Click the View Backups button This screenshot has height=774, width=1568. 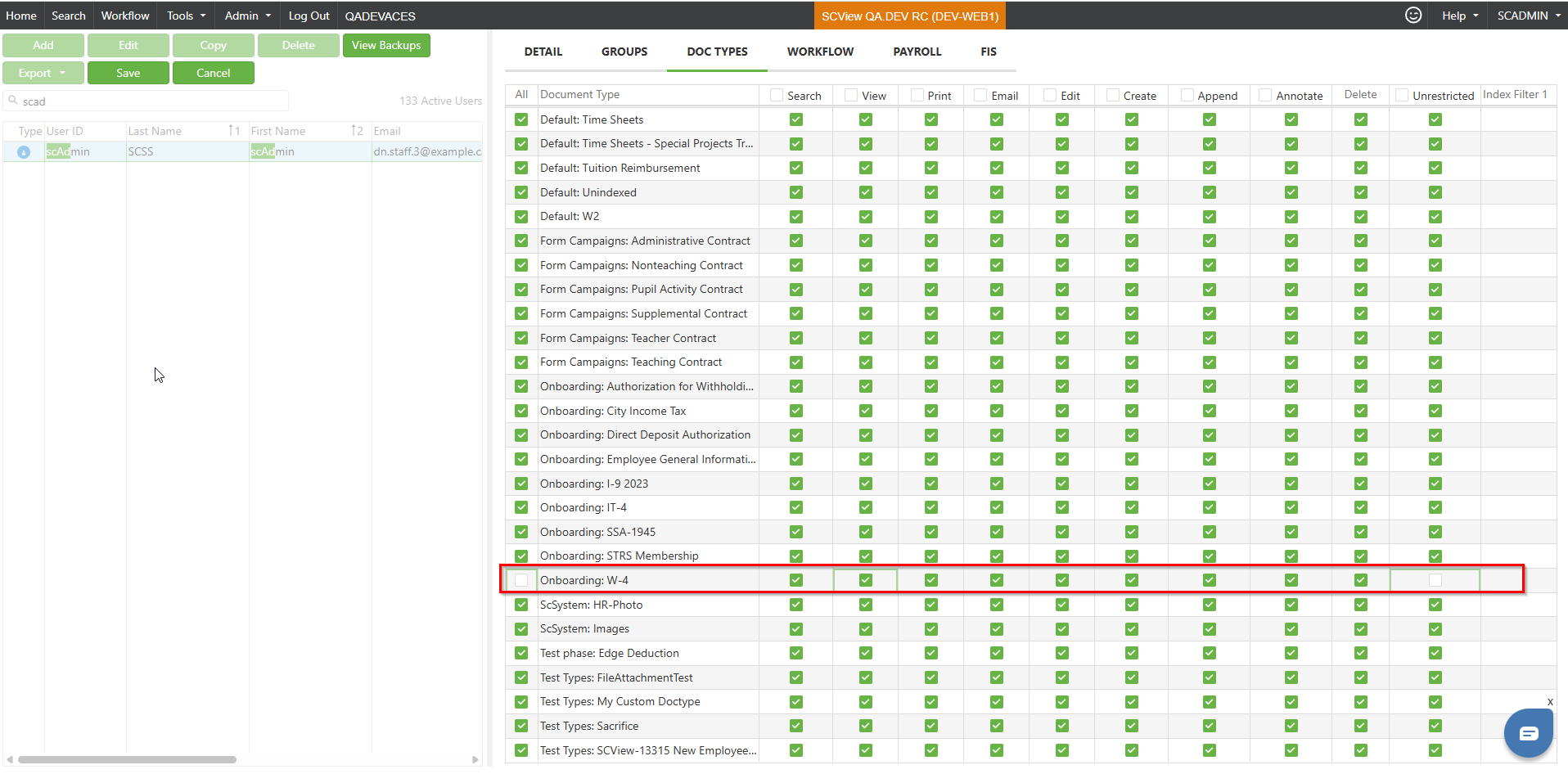tap(386, 45)
